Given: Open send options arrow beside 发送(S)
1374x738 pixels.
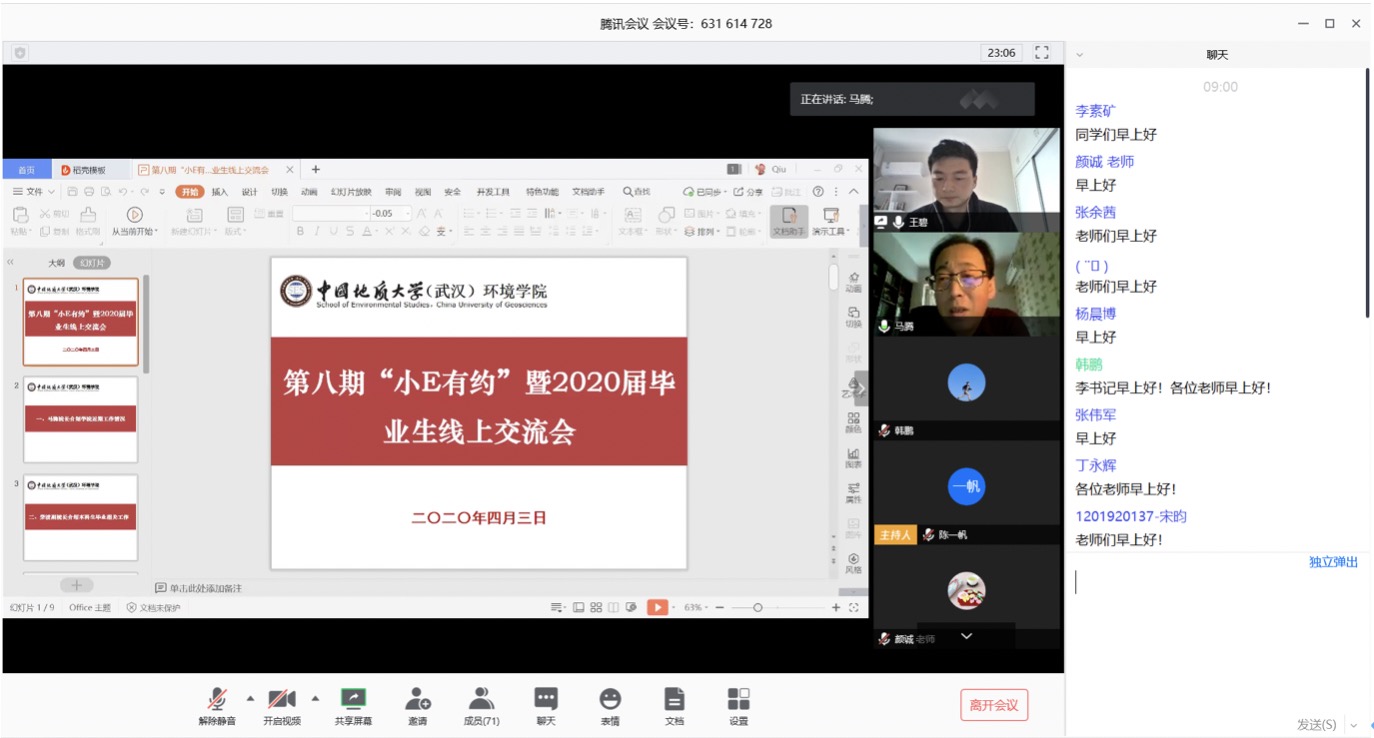Looking at the screenshot, I should click(1354, 725).
